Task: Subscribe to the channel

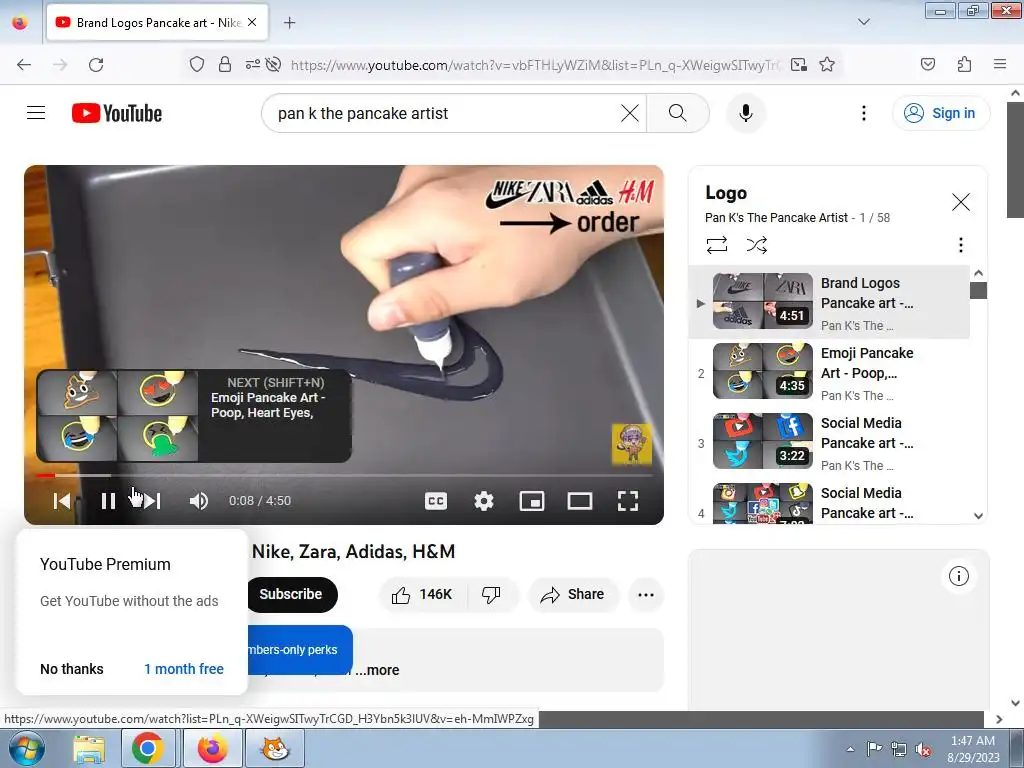Action: pyautogui.click(x=291, y=594)
